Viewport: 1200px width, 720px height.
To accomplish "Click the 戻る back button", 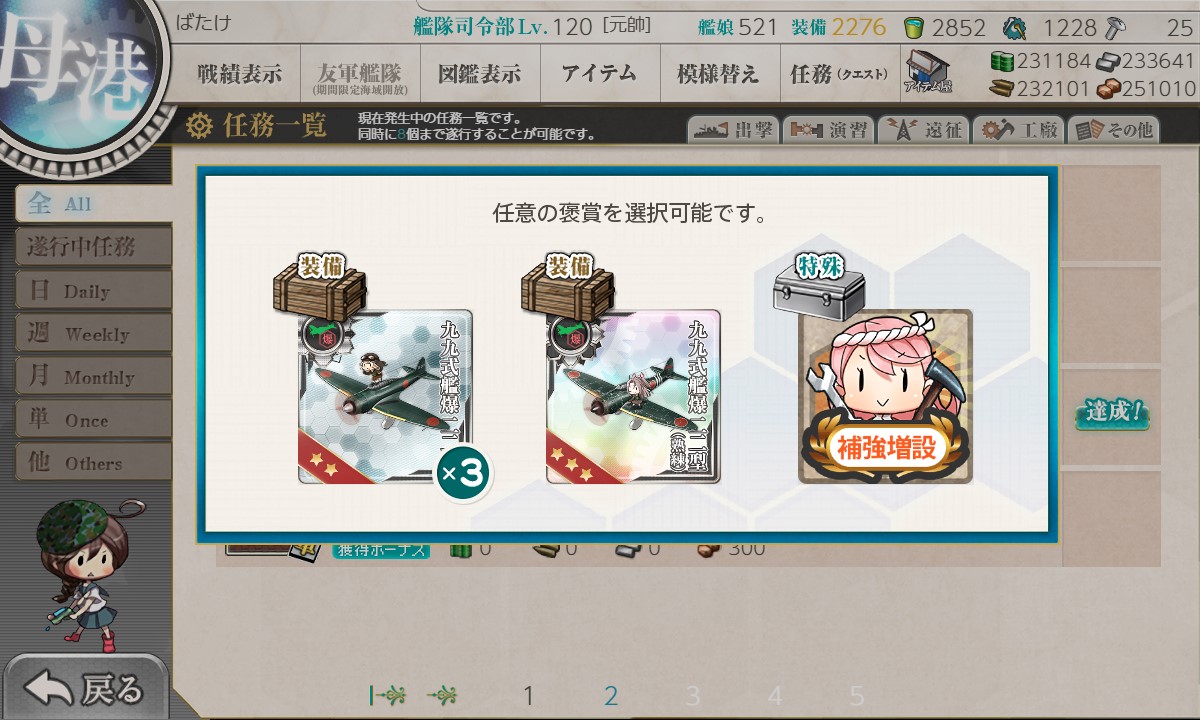I will pyautogui.click(x=85, y=689).
